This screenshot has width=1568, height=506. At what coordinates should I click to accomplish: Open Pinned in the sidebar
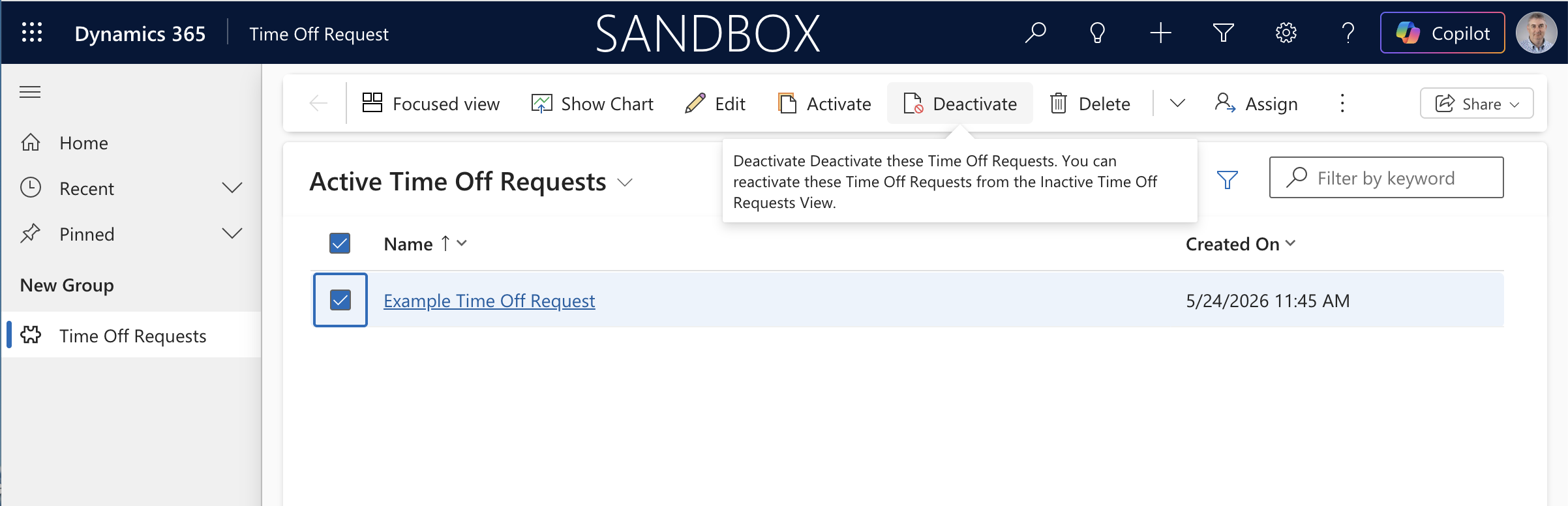pyautogui.click(x=86, y=234)
